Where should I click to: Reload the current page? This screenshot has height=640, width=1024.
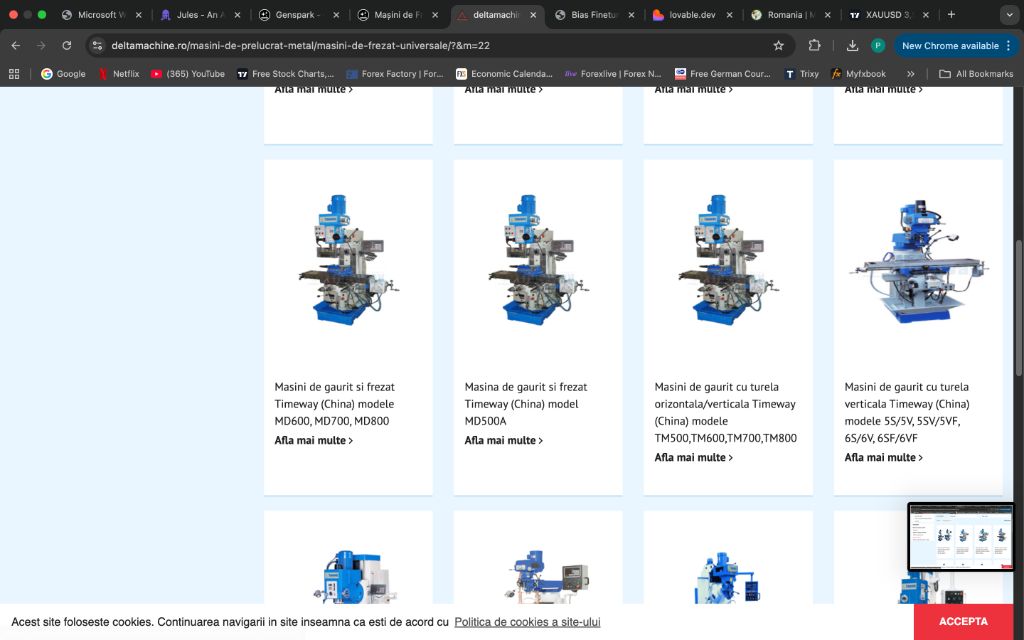(x=67, y=45)
